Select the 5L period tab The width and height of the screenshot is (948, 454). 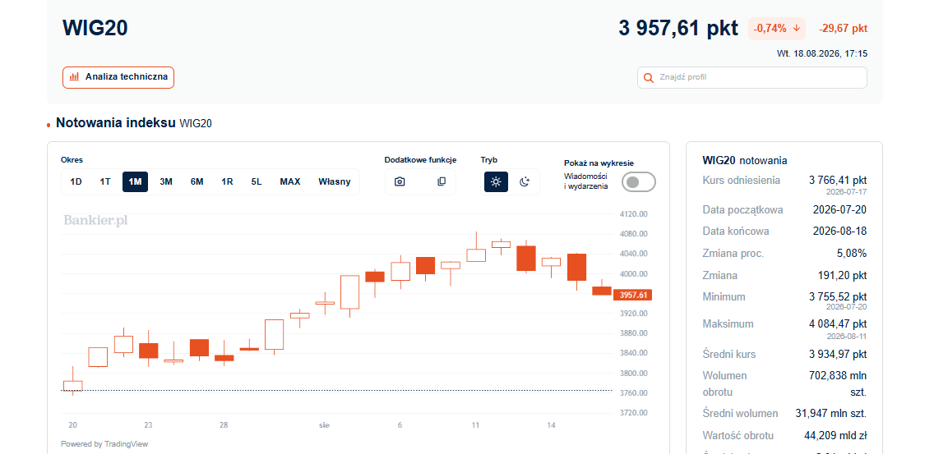click(x=256, y=181)
